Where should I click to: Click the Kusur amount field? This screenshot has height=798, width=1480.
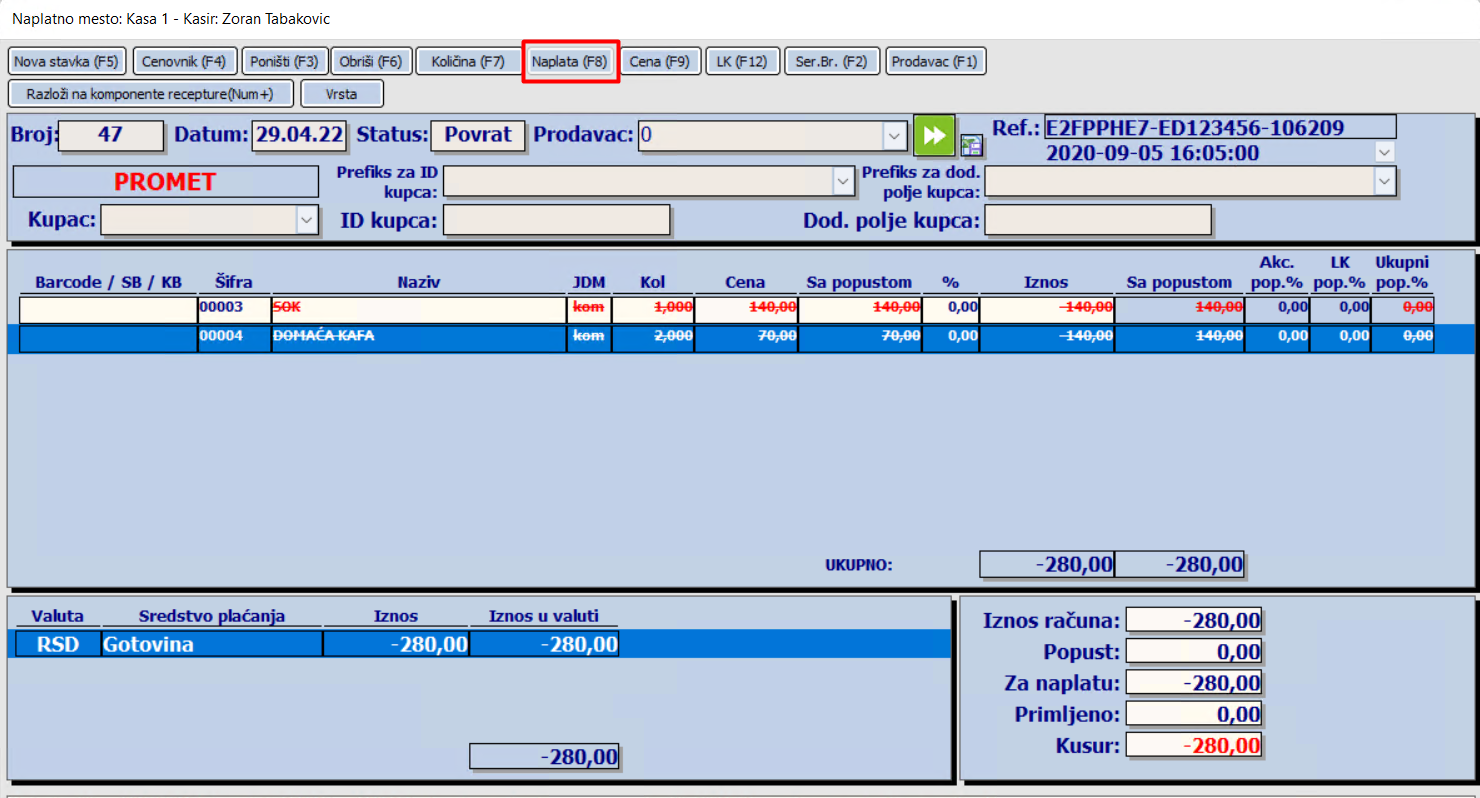[1194, 745]
